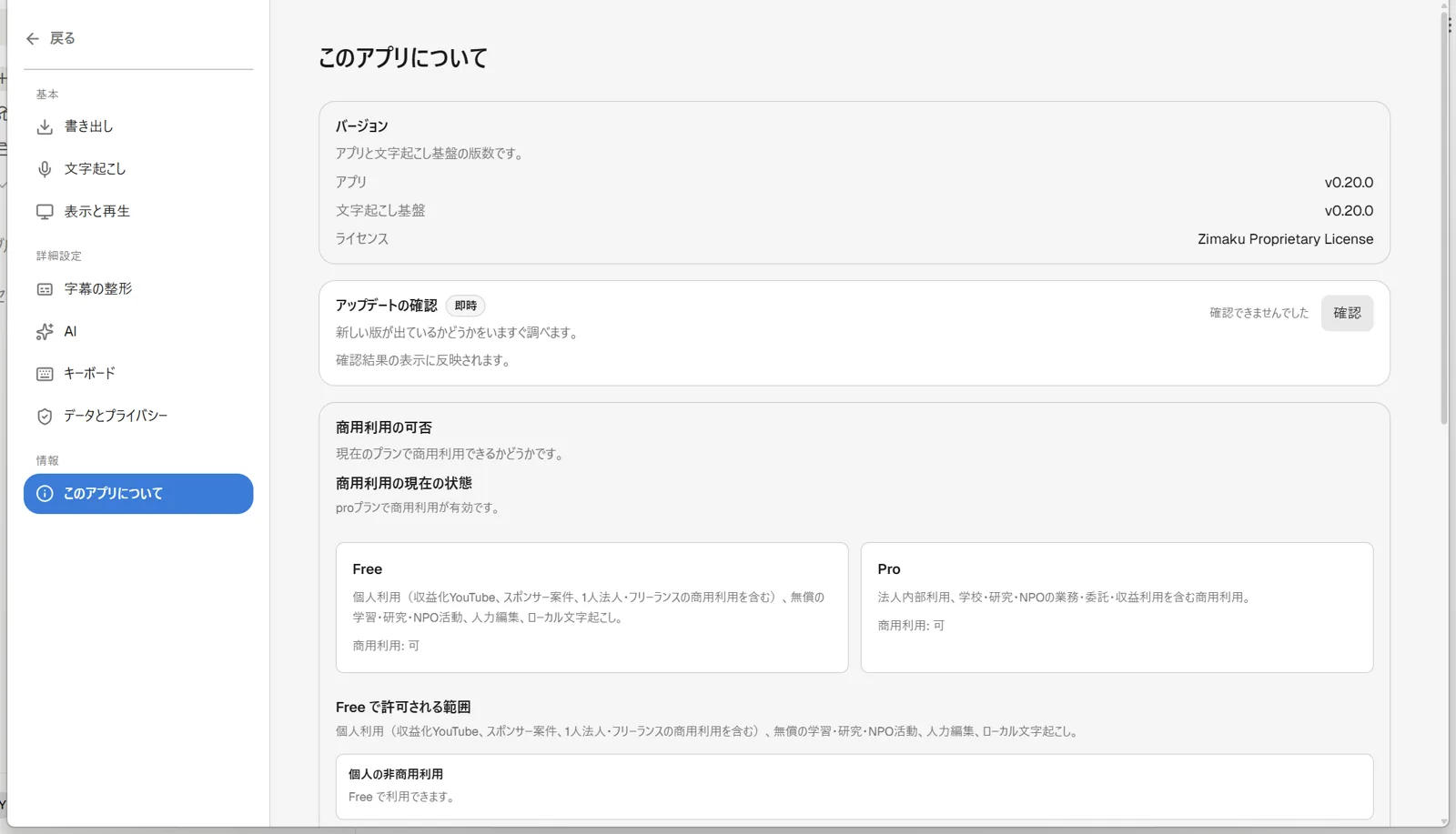Click the 商用利用の現在の状態 heading
The image size is (1456, 834).
[403, 483]
